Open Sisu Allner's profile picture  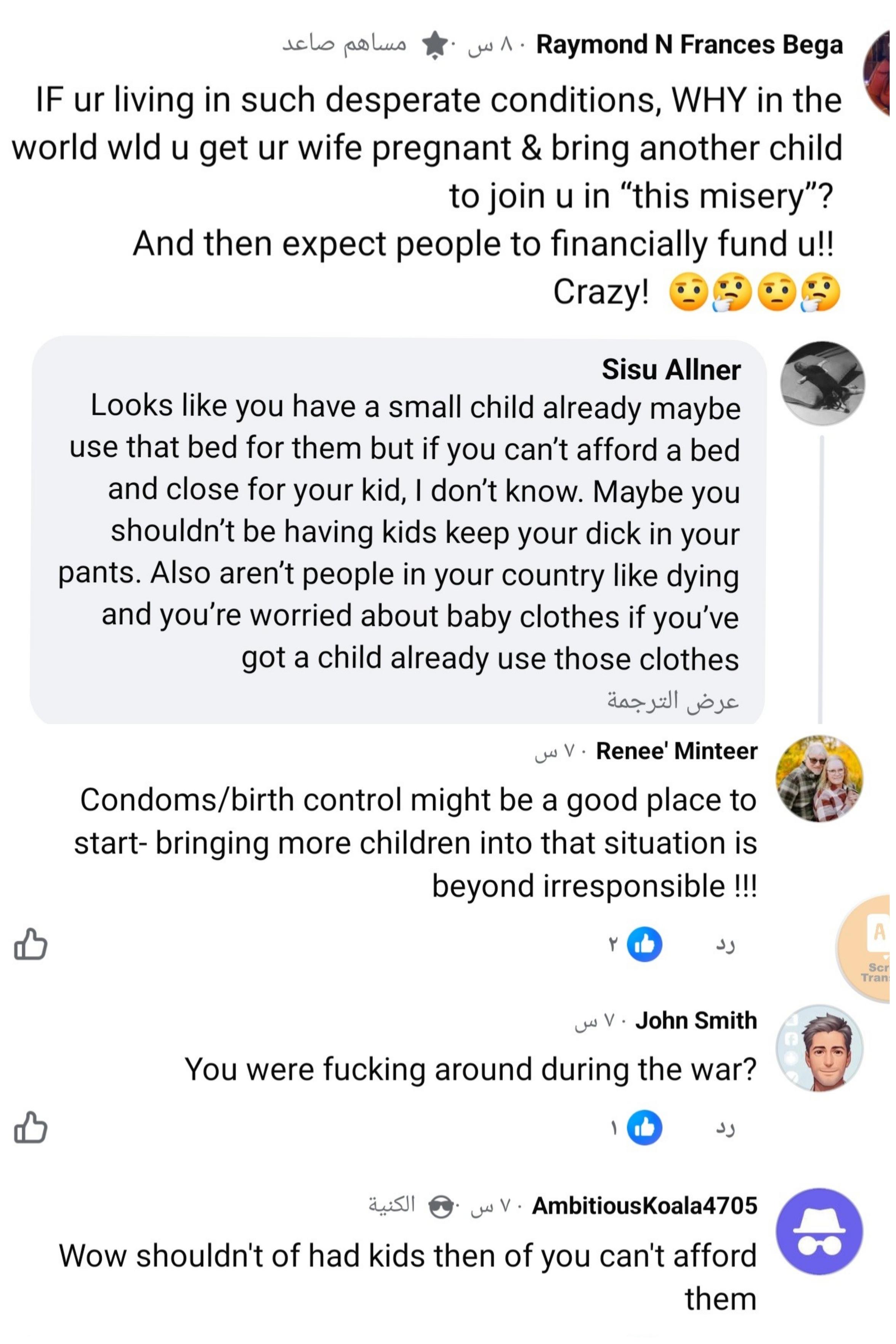tap(822, 383)
